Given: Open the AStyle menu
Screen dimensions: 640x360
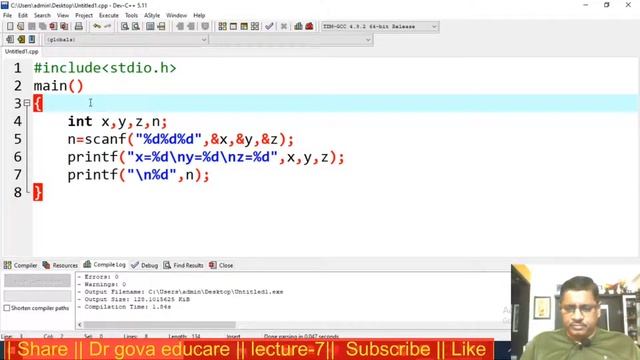Looking at the screenshot, I should [x=152, y=16].
